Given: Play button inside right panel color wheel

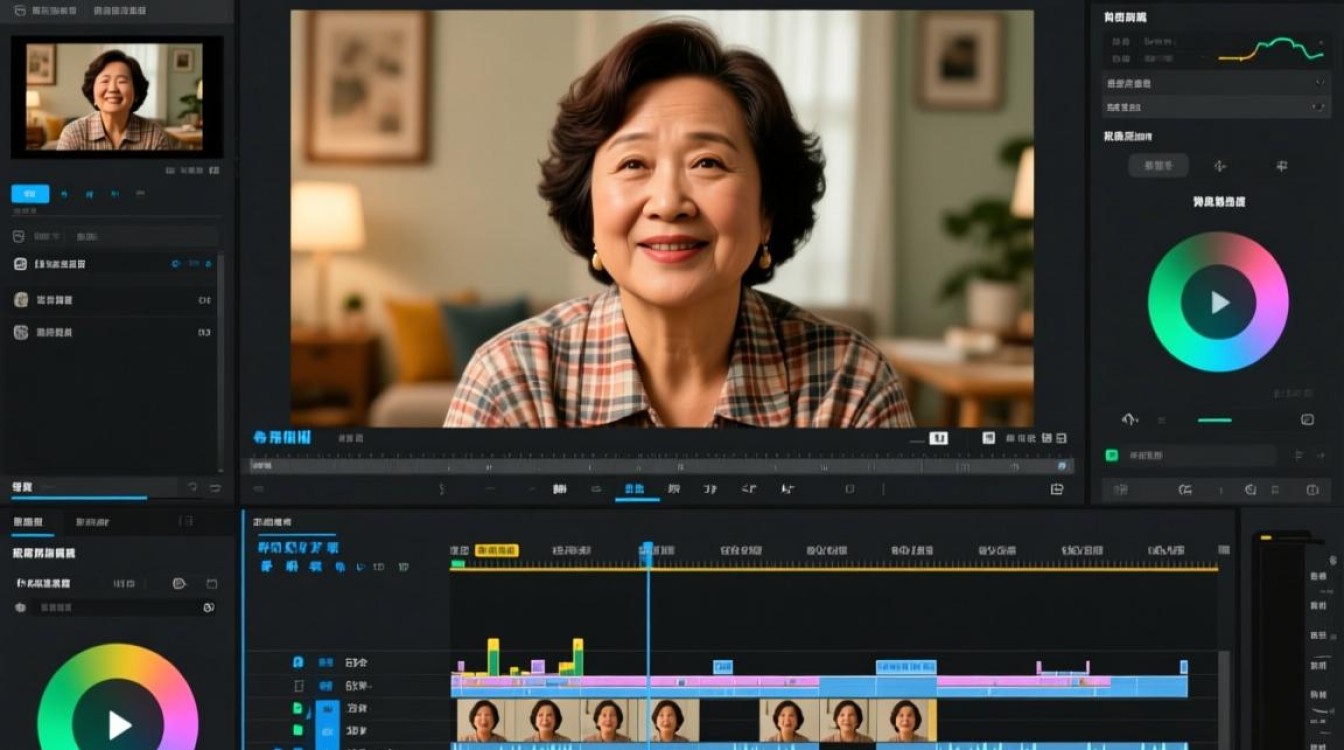Looking at the screenshot, I should coord(1218,302).
